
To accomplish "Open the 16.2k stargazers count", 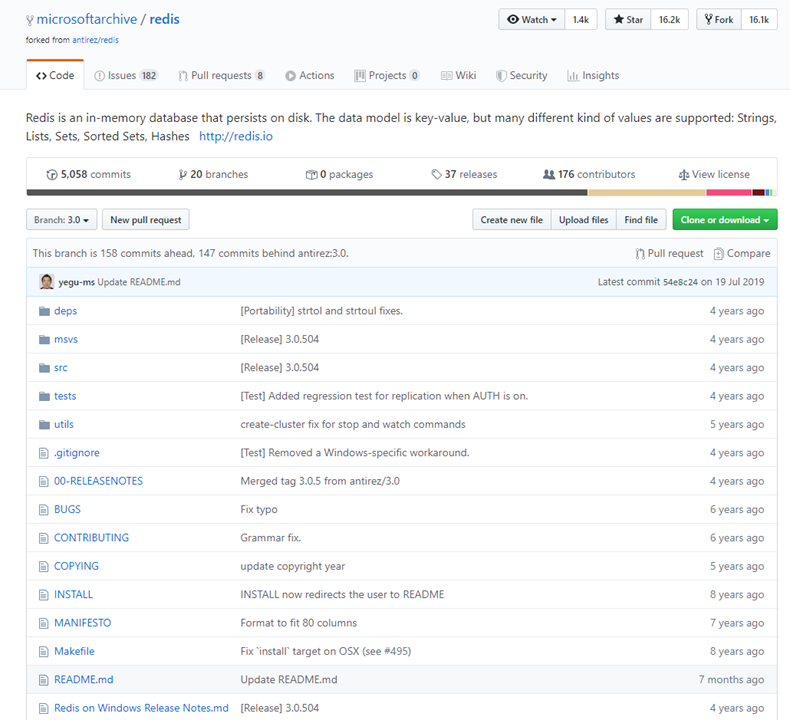I will 669,20.
